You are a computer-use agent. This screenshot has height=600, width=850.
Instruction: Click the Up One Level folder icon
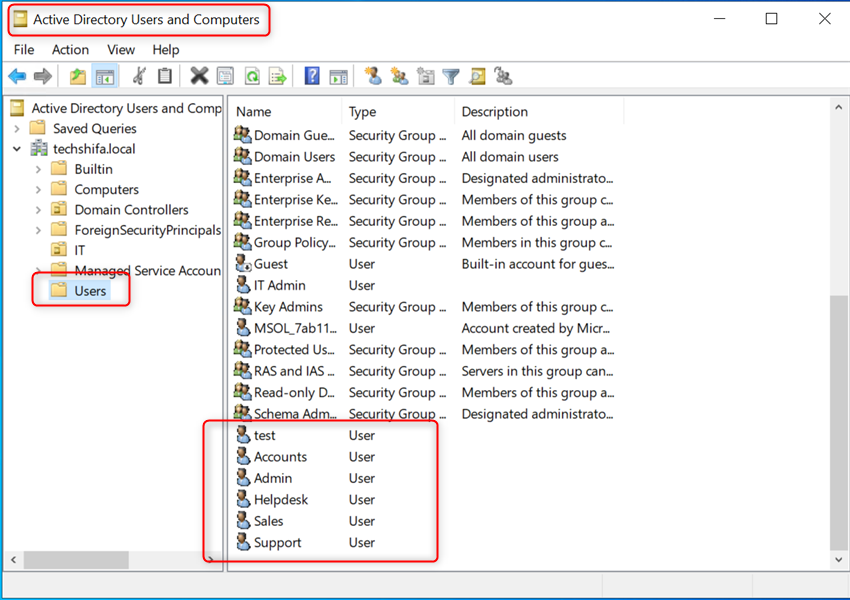coord(78,76)
